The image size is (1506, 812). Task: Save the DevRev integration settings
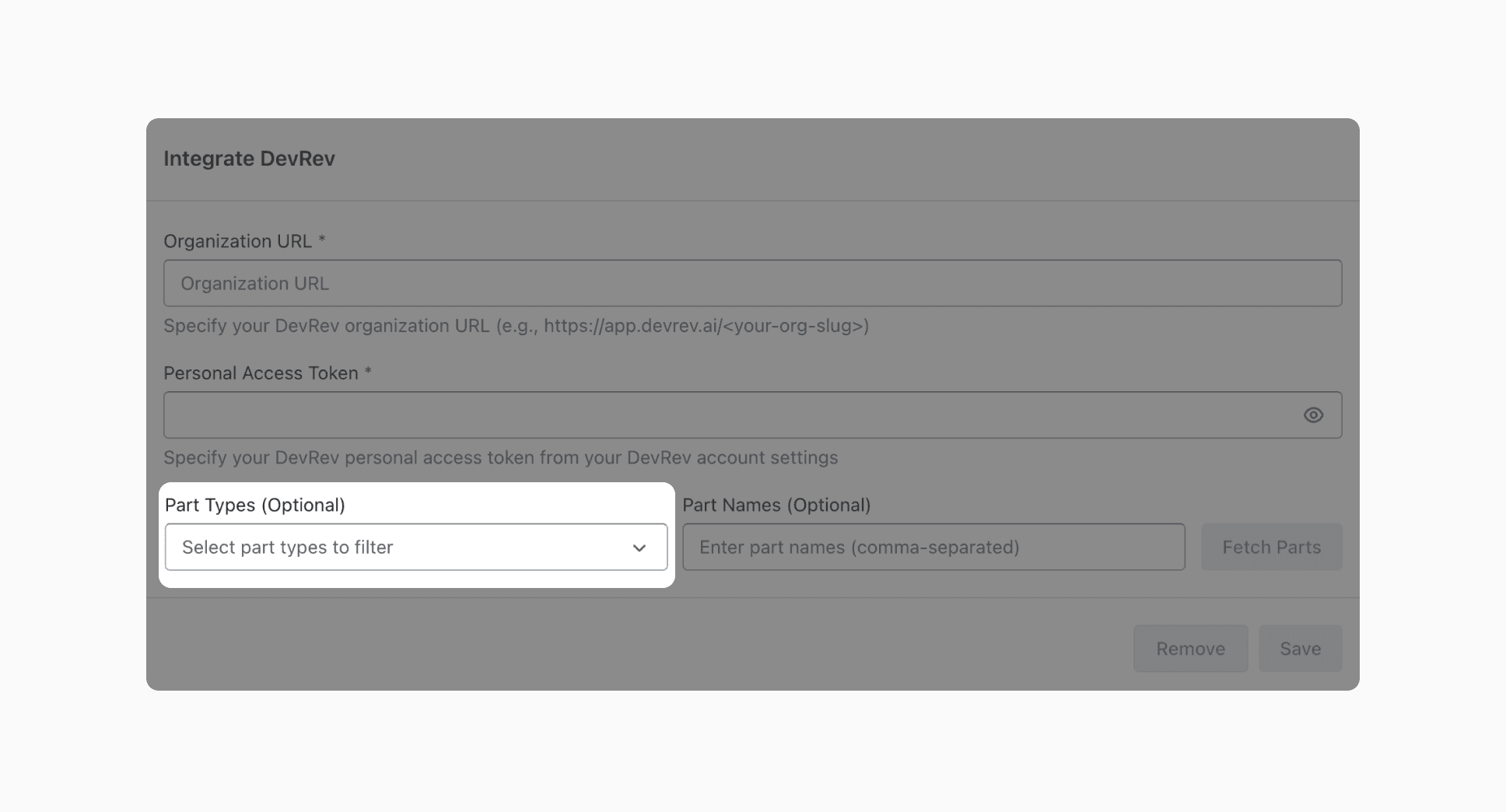[1301, 649]
